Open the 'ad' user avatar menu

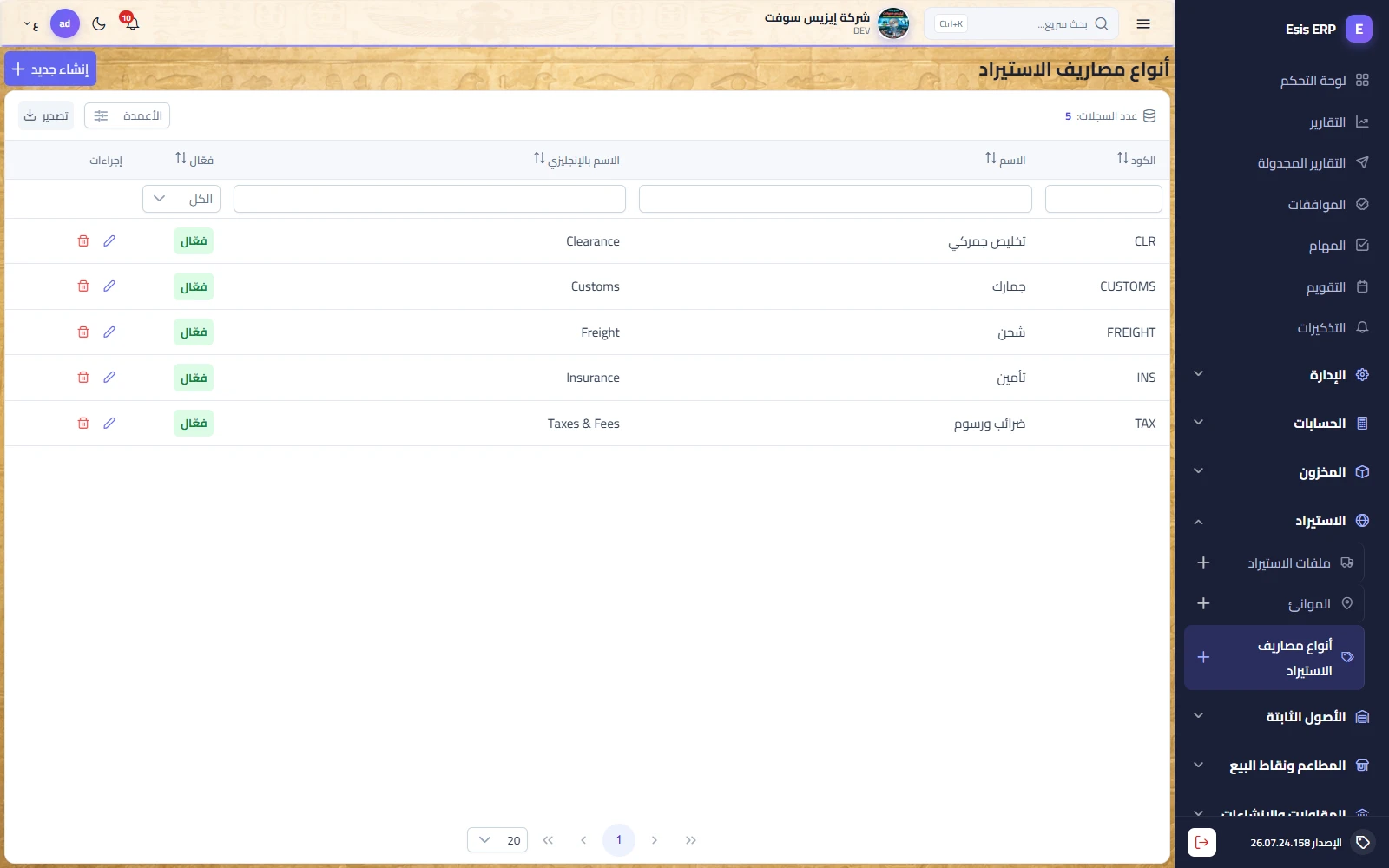pyautogui.click(x=65, y=23)
